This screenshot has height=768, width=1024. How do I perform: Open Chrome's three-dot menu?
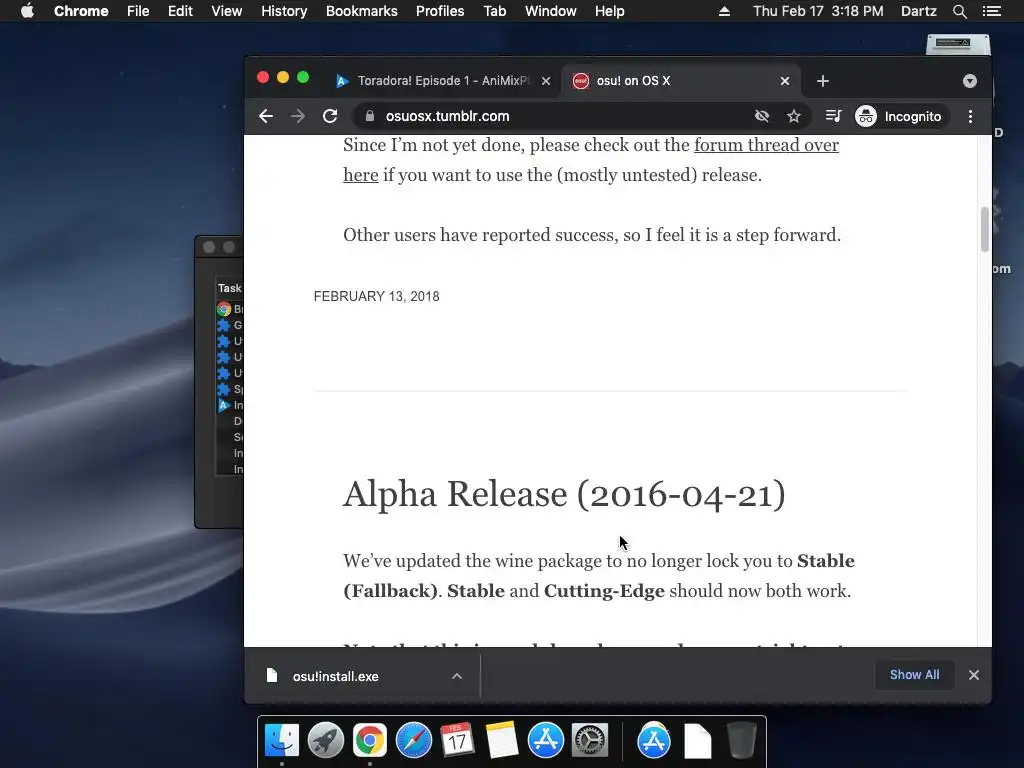tap(970, 116)
